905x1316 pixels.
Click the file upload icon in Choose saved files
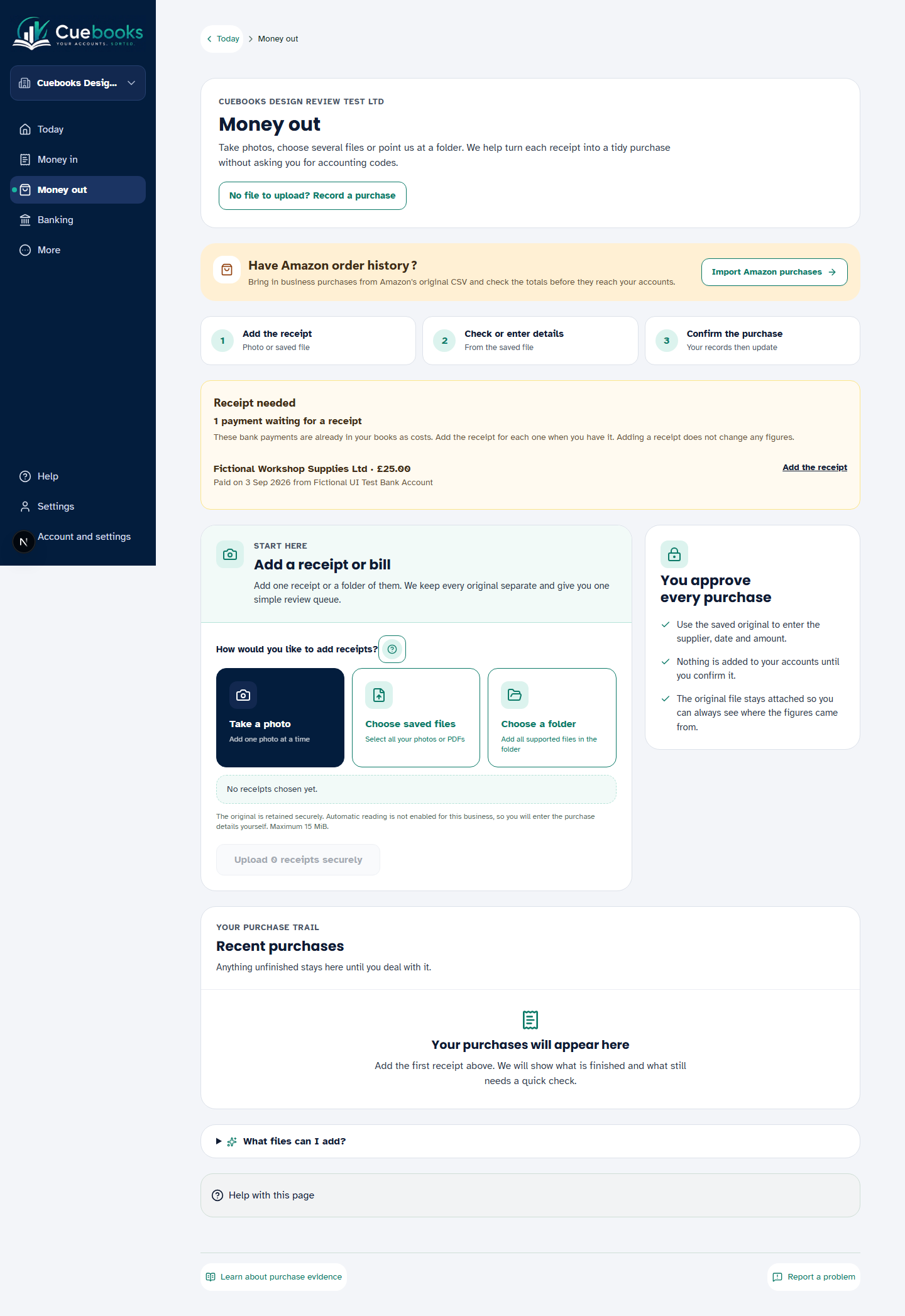point(379,695)
